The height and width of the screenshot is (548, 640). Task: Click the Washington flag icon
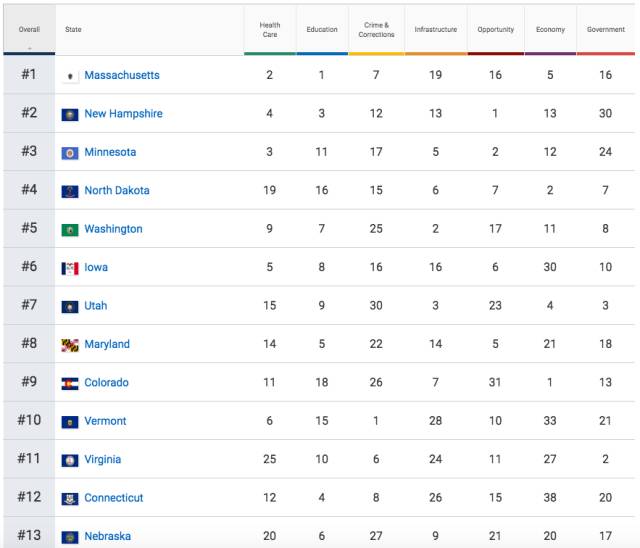coord(70,230)
